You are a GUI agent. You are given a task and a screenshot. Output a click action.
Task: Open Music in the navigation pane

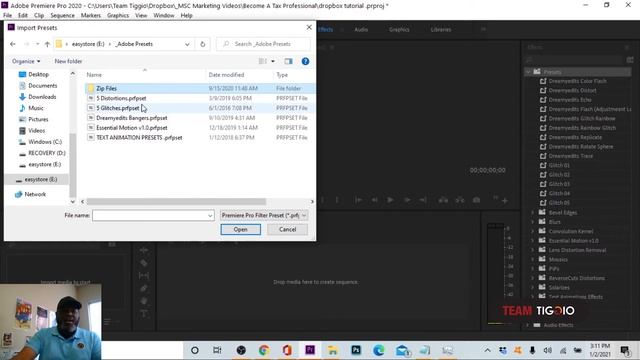(36, 108)
